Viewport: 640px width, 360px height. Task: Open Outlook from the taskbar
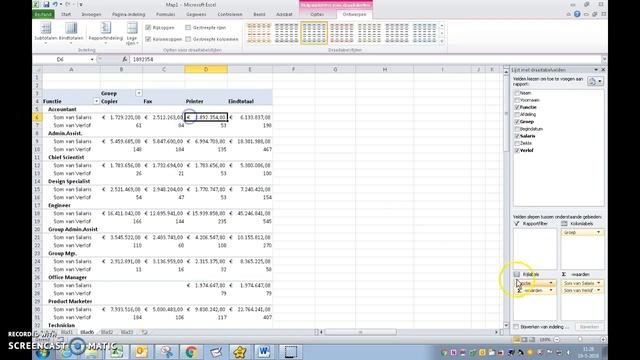pyautogui.click(x=141, y=351)
